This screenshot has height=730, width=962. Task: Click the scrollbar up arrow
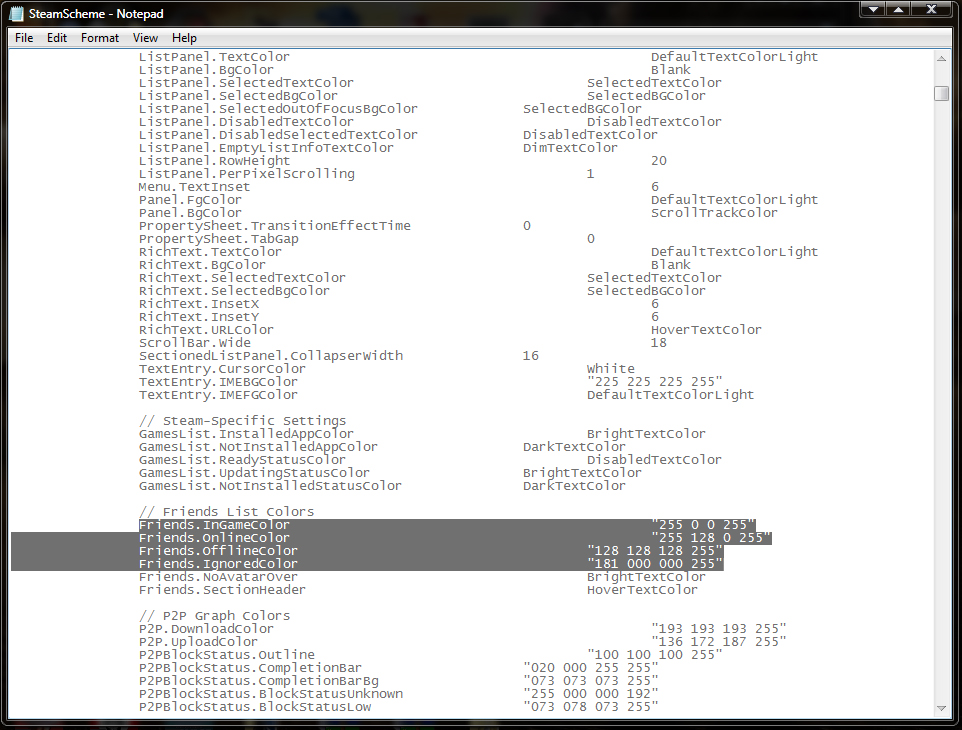pos(941,59)
